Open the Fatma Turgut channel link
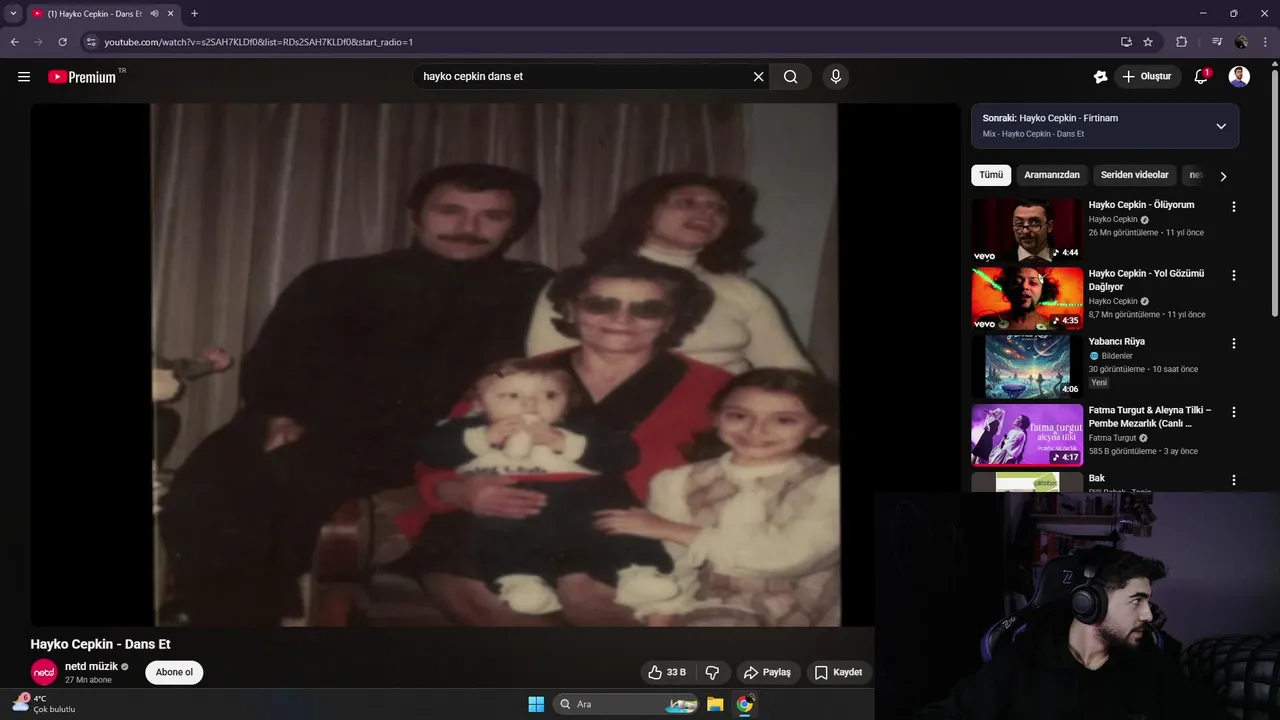 (1113, 438)
